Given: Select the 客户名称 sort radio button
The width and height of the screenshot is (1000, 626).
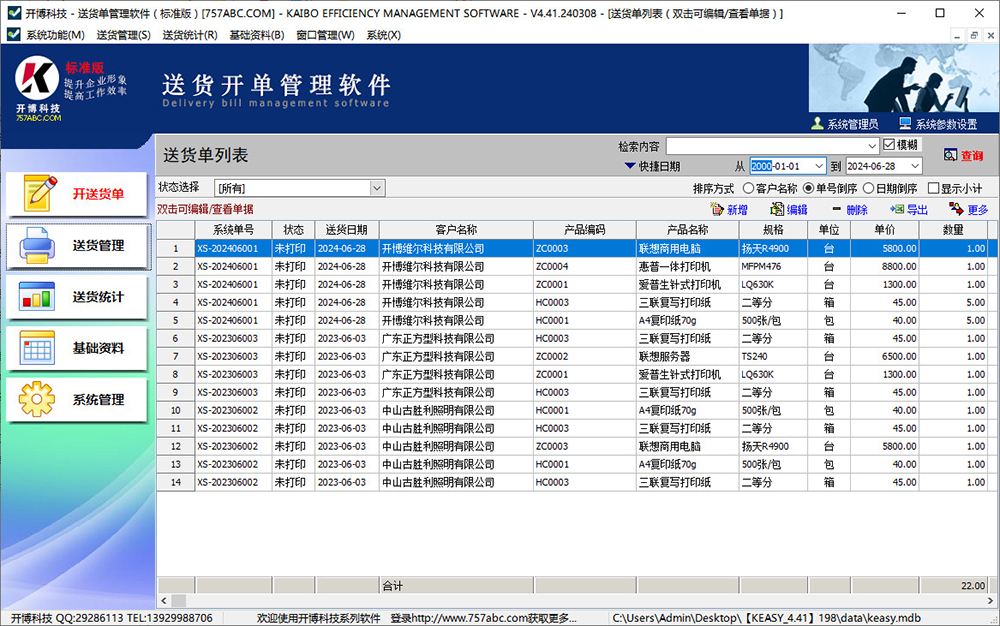Looking at the screenshot, I should pyautogui.click(x=748, y=188).
